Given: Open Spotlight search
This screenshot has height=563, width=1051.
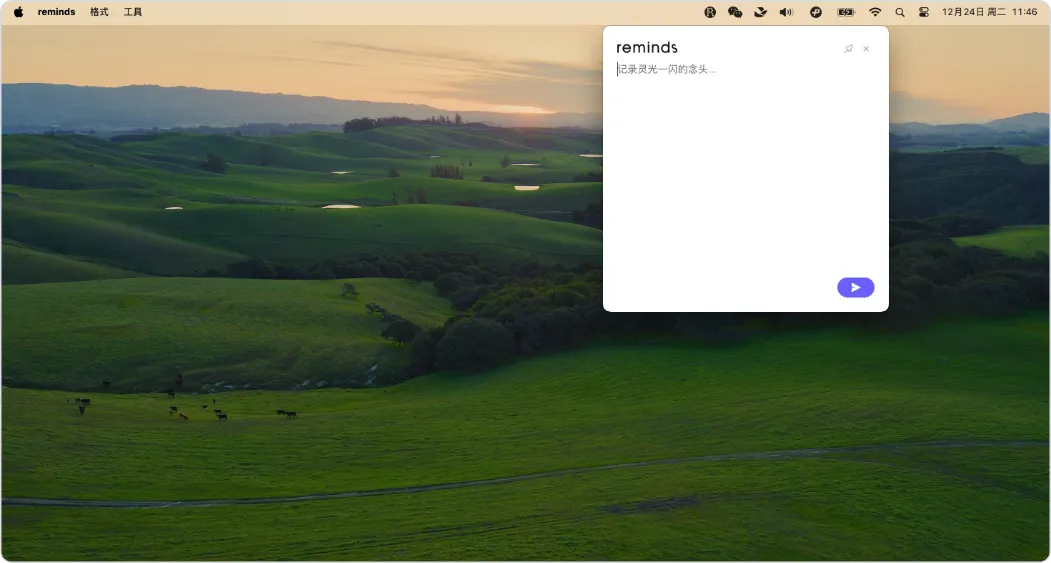Looking at the screenshot, I should click(900, 12).
